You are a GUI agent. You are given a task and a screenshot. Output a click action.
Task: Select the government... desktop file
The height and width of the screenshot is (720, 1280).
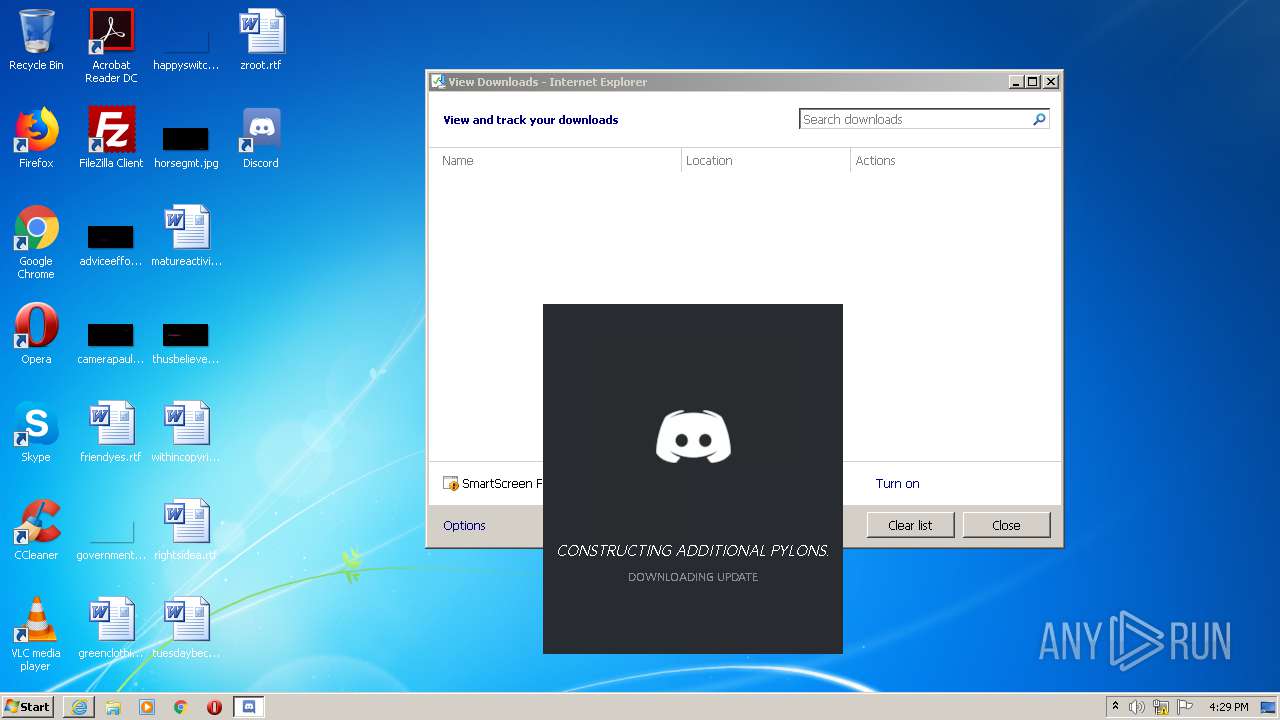click(x=111, y=540)
